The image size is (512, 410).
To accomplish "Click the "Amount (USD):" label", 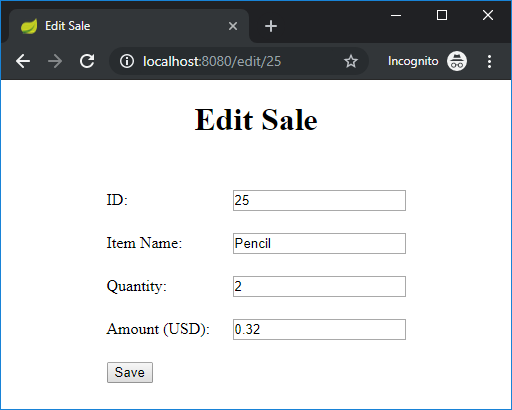I will [158, 329].
